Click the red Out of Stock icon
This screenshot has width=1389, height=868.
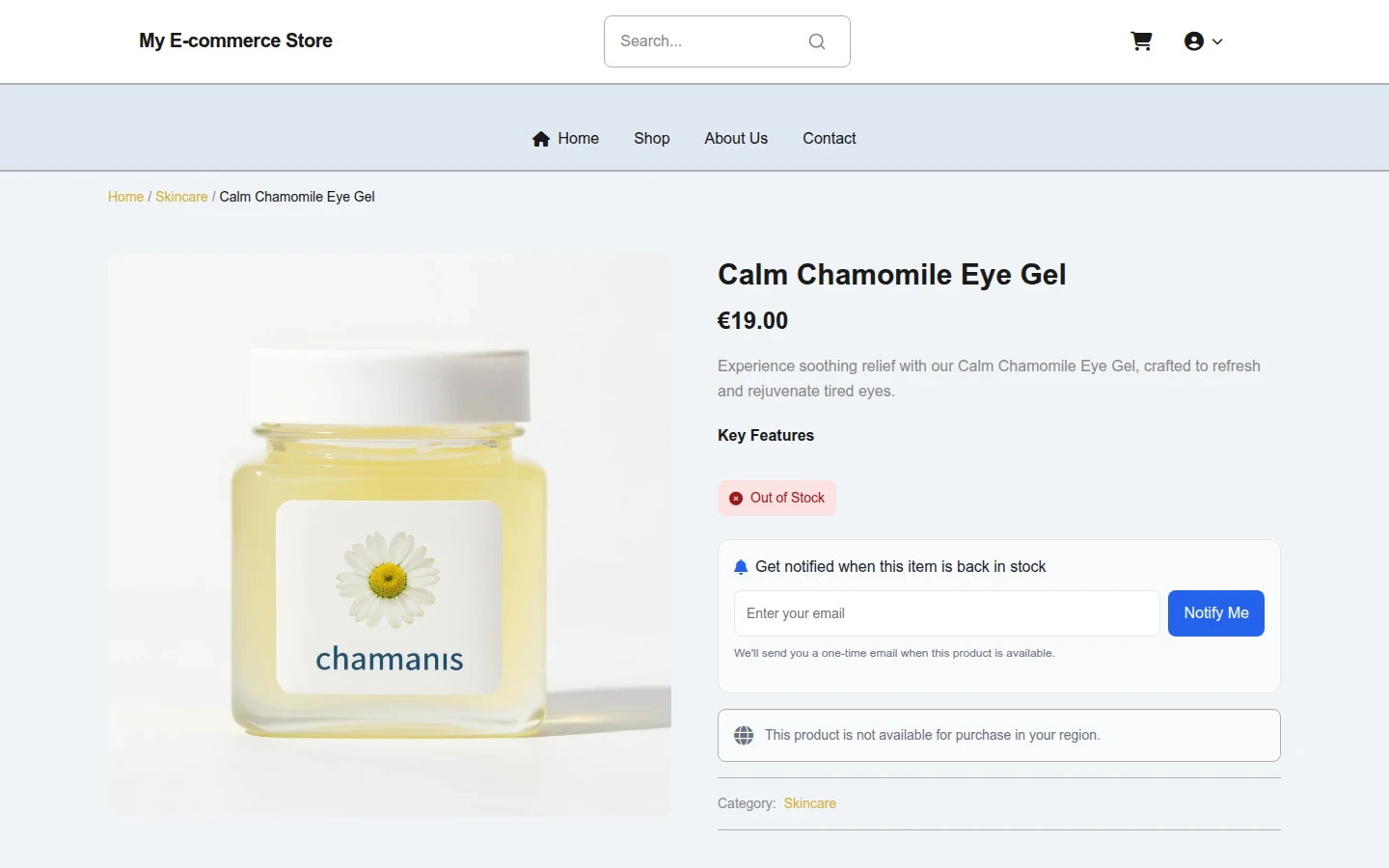736,499
